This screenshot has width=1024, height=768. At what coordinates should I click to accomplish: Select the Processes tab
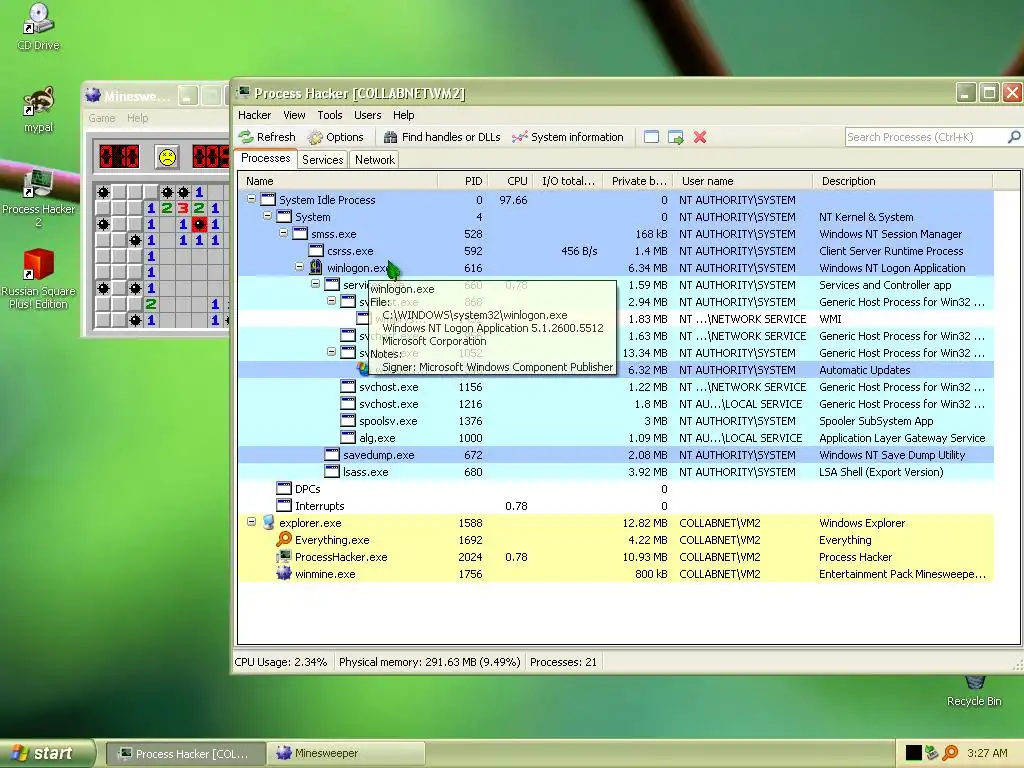point(265,159)
